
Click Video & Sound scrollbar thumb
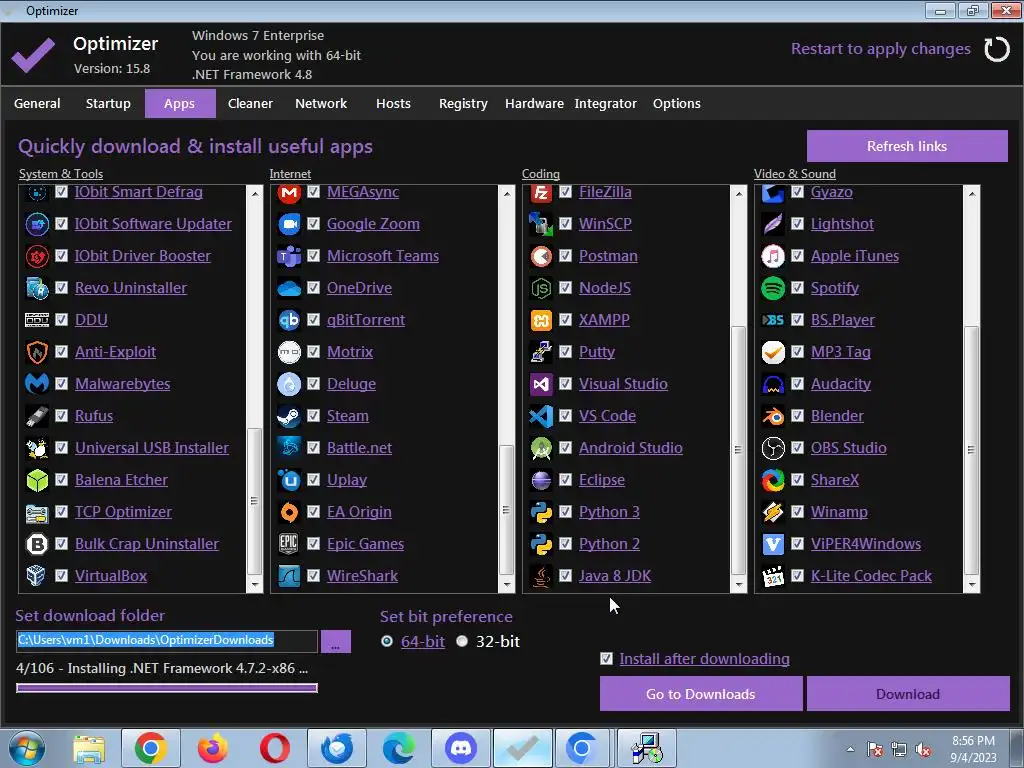pos(971,451)
